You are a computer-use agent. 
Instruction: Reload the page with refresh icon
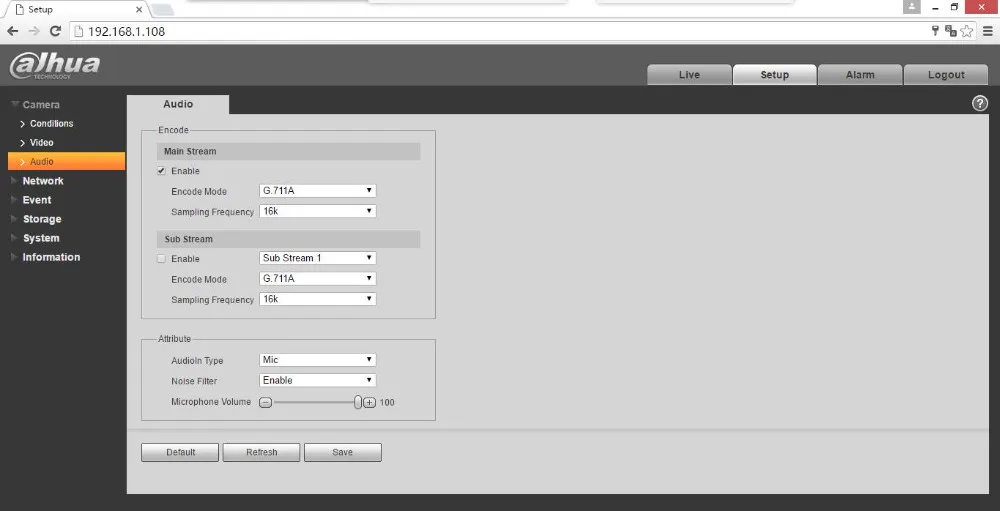(x=55, y=31)
